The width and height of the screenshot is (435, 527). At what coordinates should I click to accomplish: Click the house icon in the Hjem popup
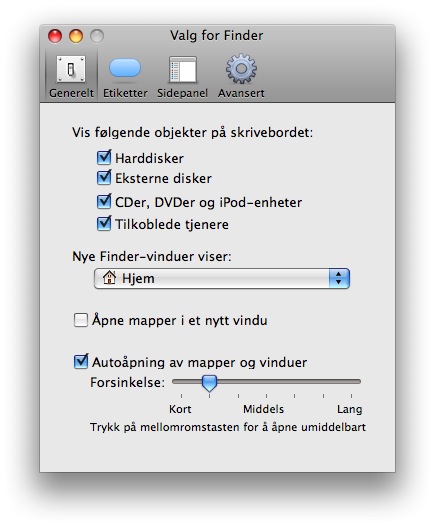(x=109, y=278)
